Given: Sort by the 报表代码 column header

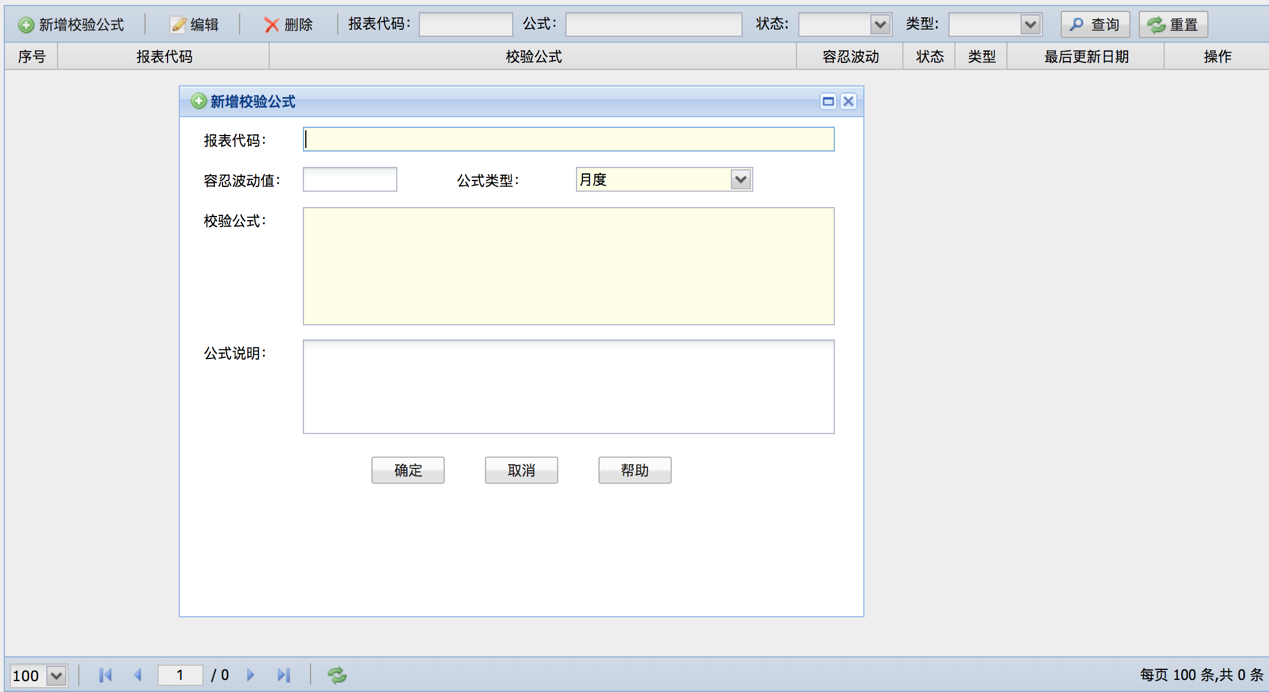Looking at the screenshot, I should 164,57.
